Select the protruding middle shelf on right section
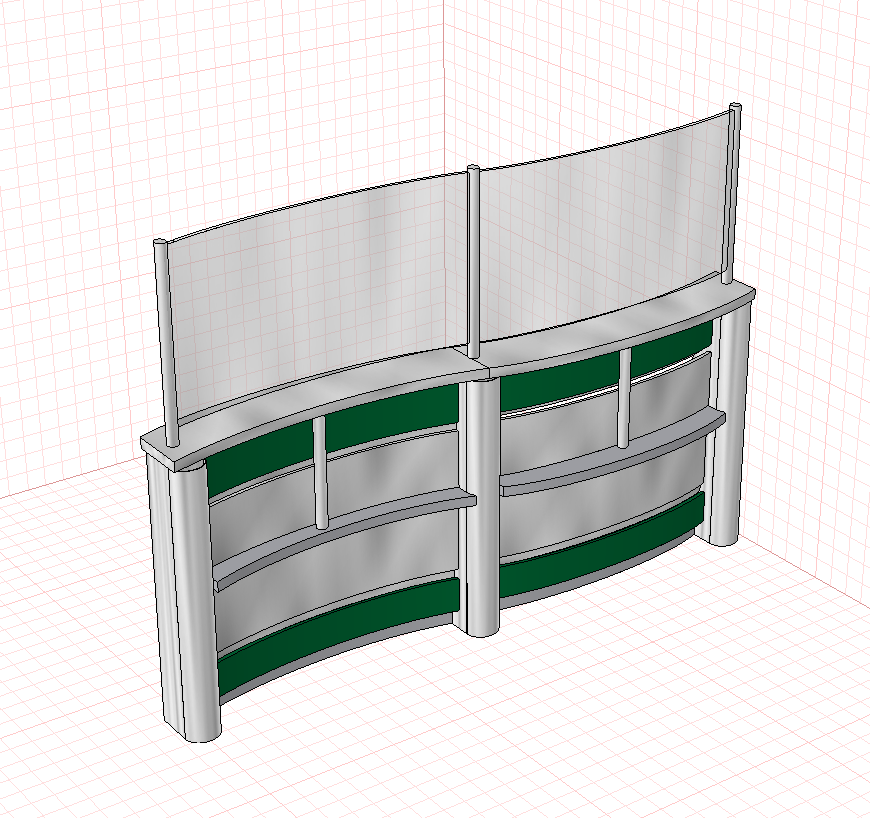The image size is (870, 818). point(613,452)
